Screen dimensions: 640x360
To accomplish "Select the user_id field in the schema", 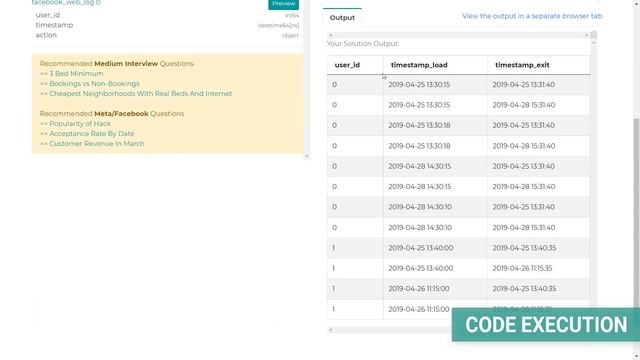I will (47, 15).
